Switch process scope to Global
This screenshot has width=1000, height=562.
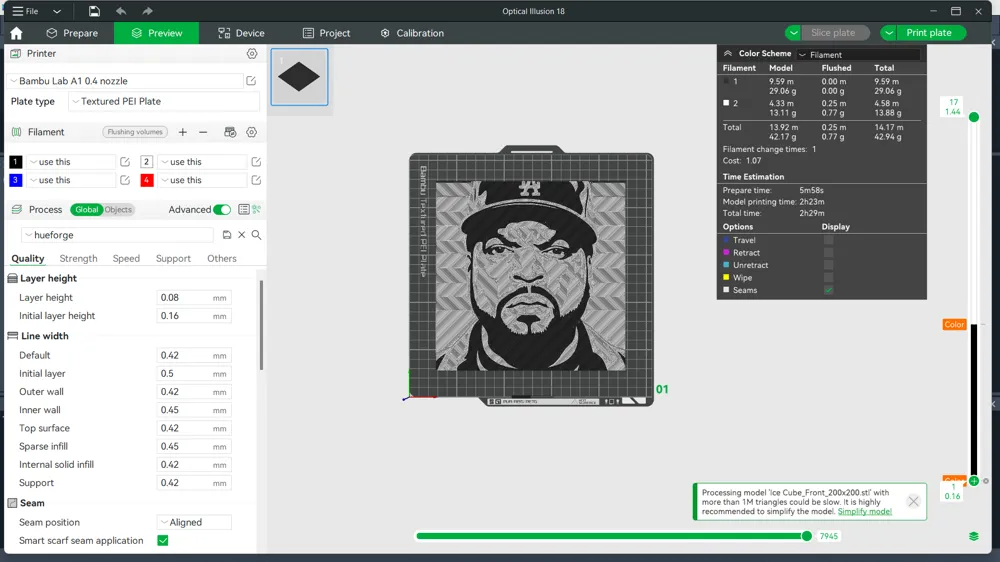(x=86, y=209)
